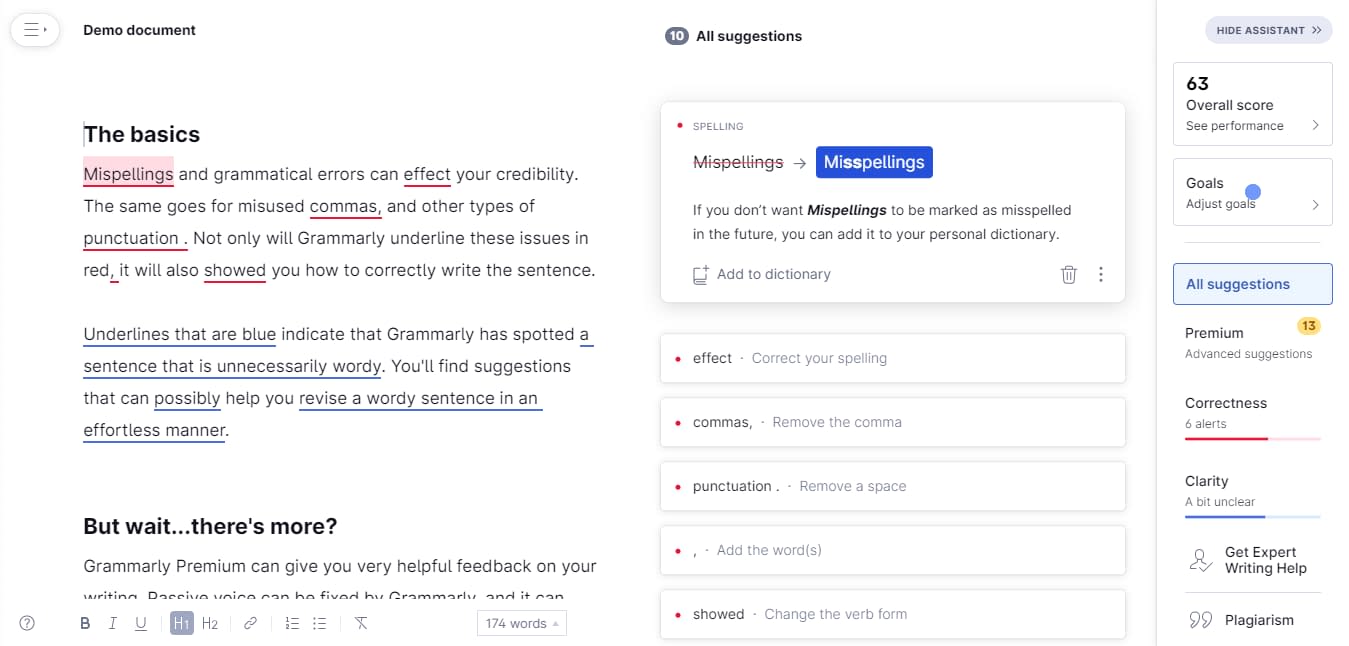Expand the 174 words count statistics
This screenshot has height=646, width=1349.
[521, 622]
